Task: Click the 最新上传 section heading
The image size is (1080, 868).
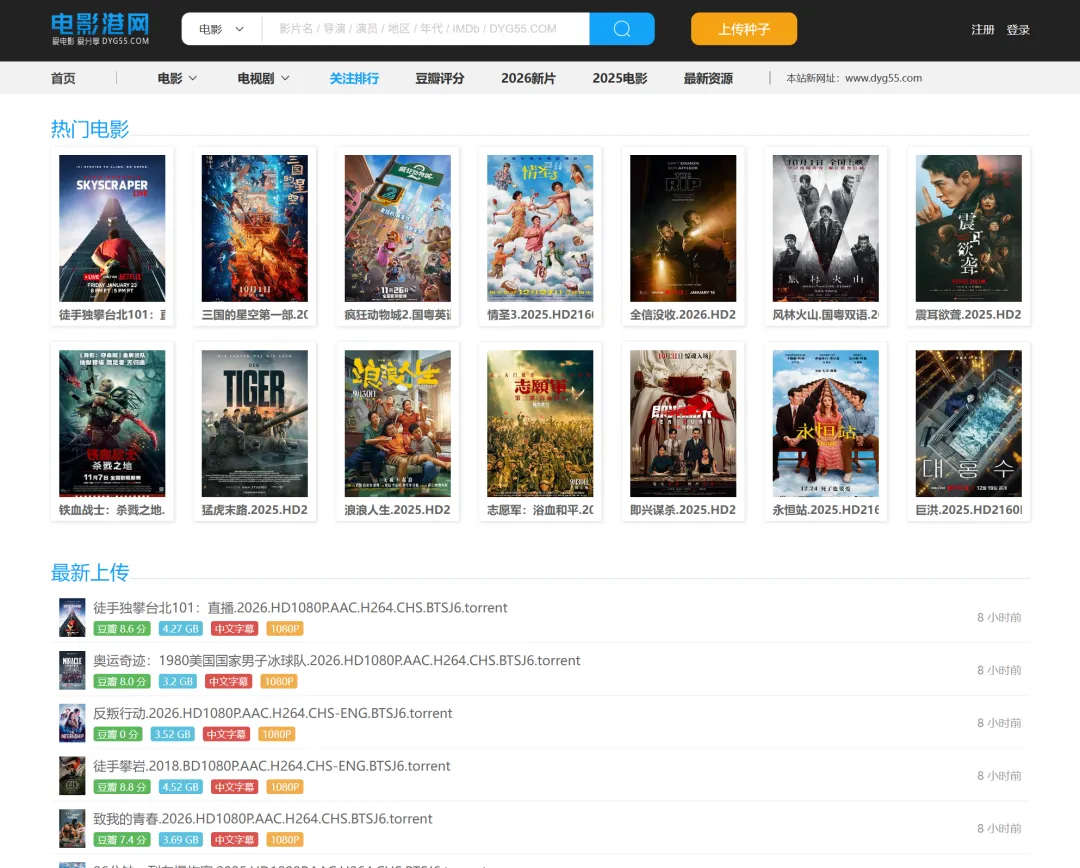Action: (x=90, y=572)
